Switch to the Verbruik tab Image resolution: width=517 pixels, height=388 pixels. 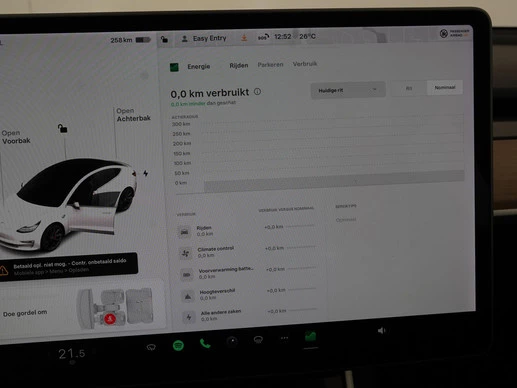tap(305, 64)
